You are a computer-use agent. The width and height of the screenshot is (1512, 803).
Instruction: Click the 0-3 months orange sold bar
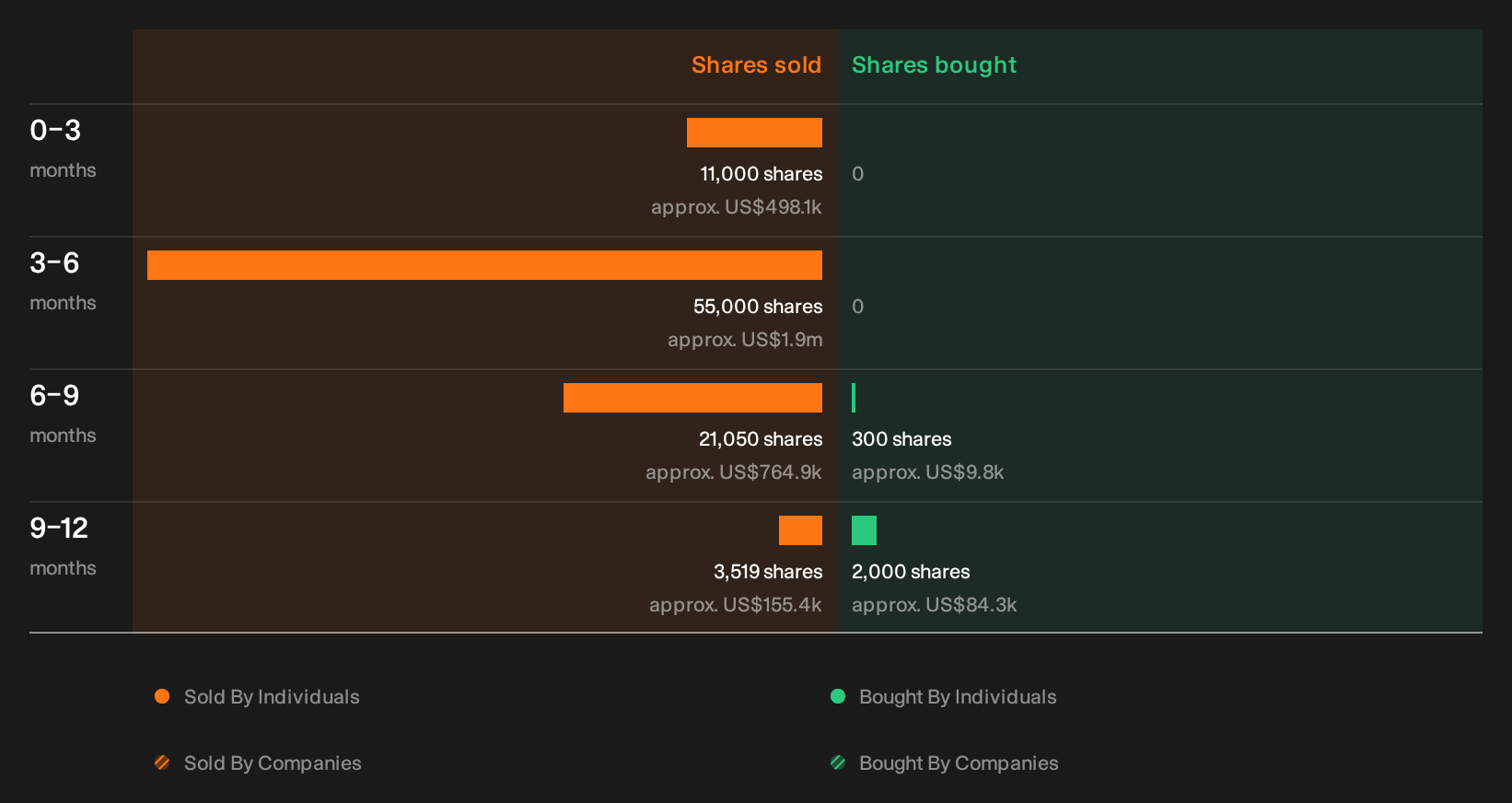[754, 133]
